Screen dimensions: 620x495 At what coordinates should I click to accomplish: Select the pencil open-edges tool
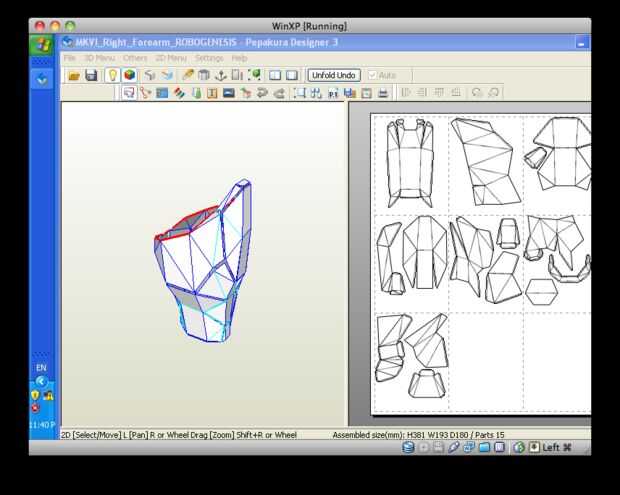(187, 75)
